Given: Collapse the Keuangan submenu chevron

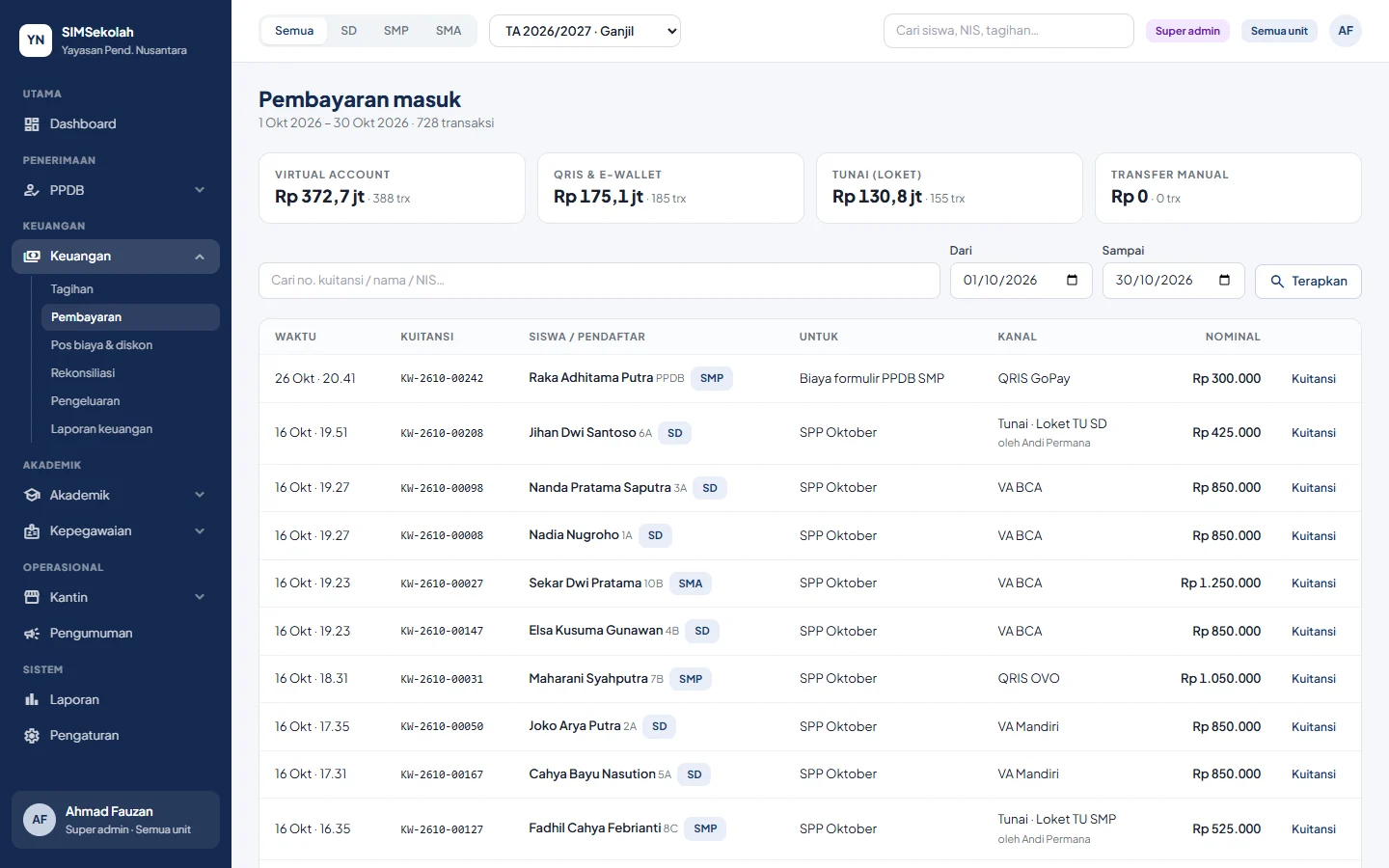Looking at the screenshot, I should pos(200,257).
